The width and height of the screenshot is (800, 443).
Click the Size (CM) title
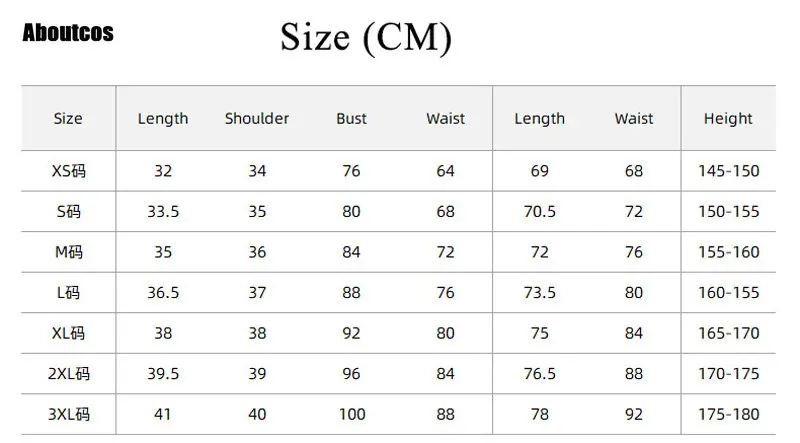(366, 37)
